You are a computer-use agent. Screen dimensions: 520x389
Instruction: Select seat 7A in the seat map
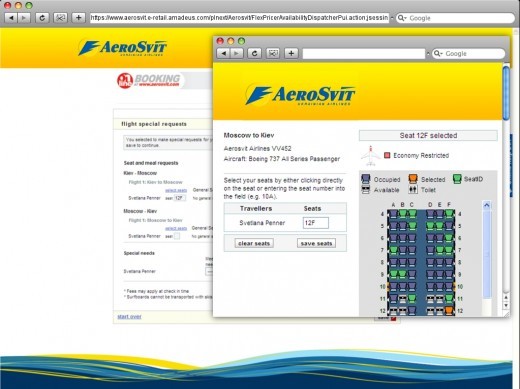click(x=393, y=250)
